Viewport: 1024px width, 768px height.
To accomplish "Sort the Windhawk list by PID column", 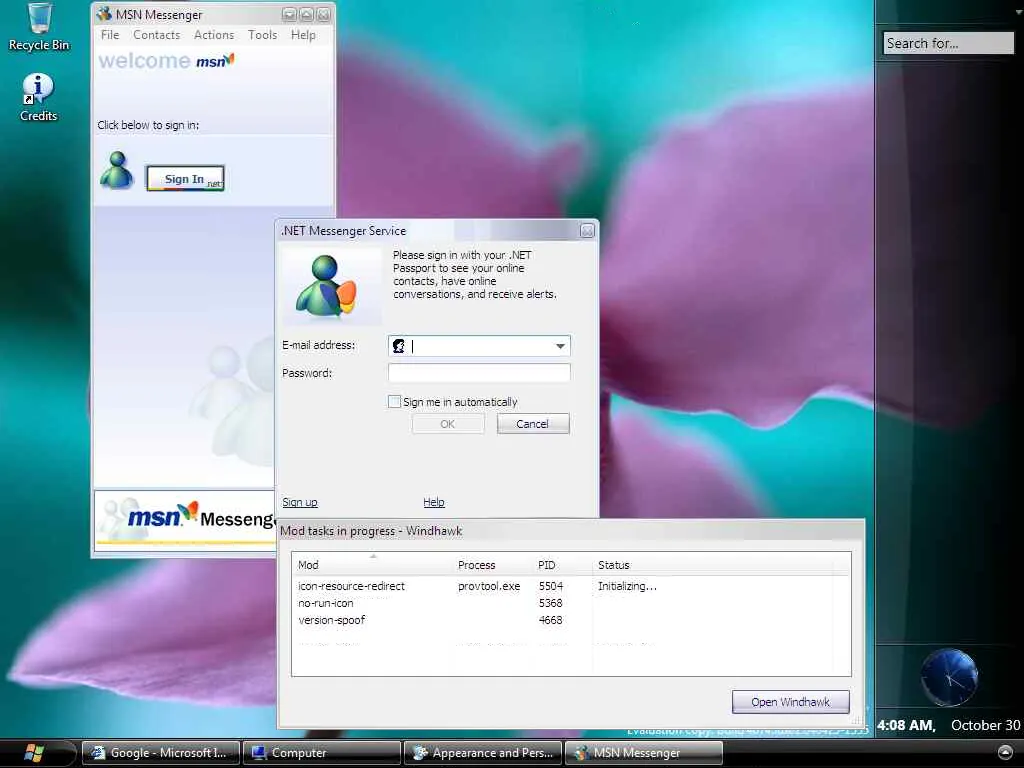I will point(562,565).
